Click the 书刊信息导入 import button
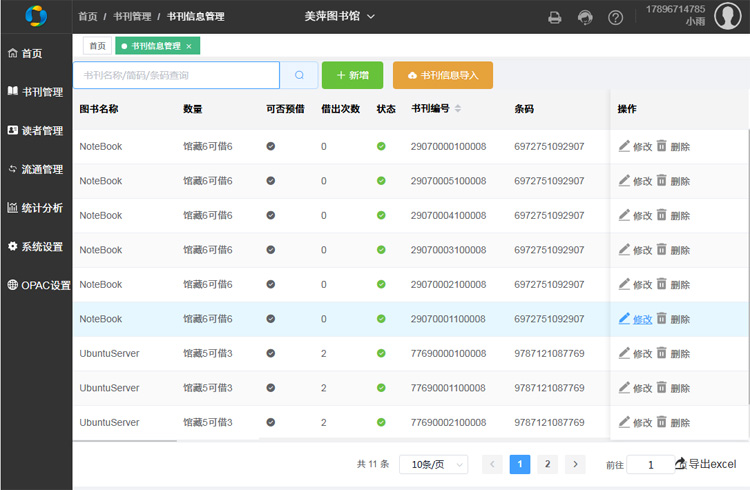This screenshot has width=750, height=490. pos(442,75)
